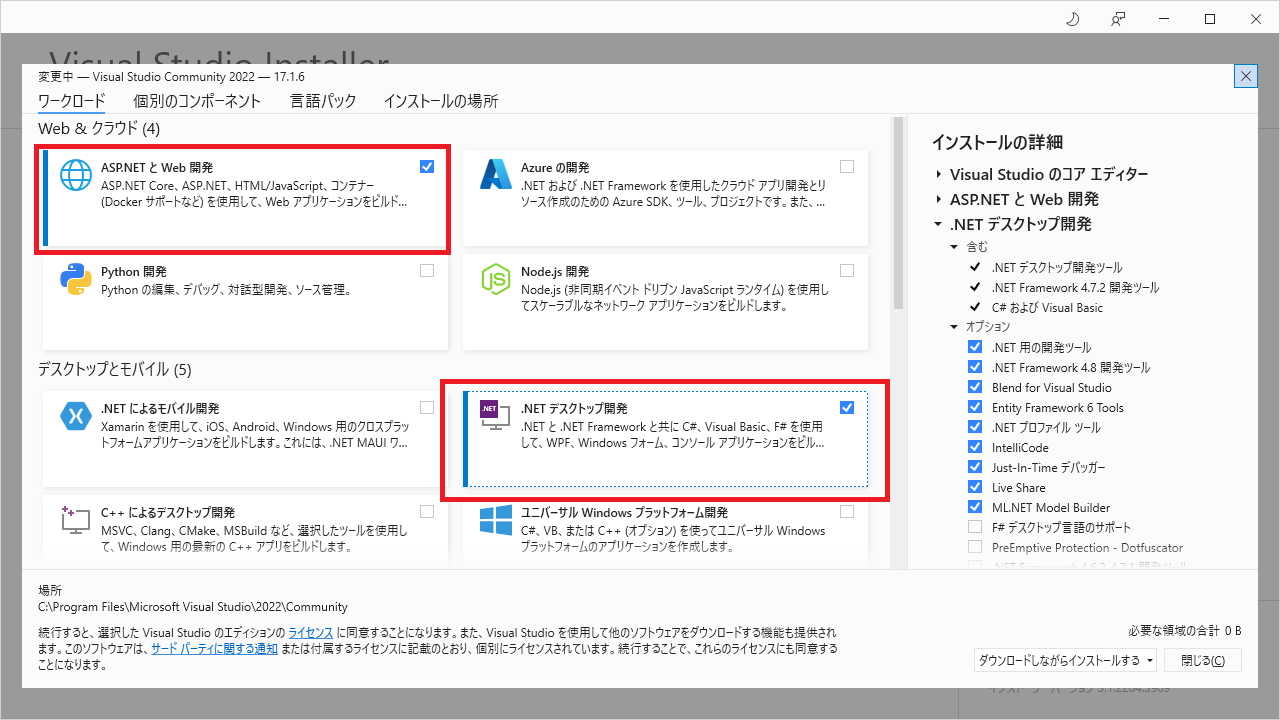
Task: Click Web & クラウド (4) heading
Action: [99, 128]
